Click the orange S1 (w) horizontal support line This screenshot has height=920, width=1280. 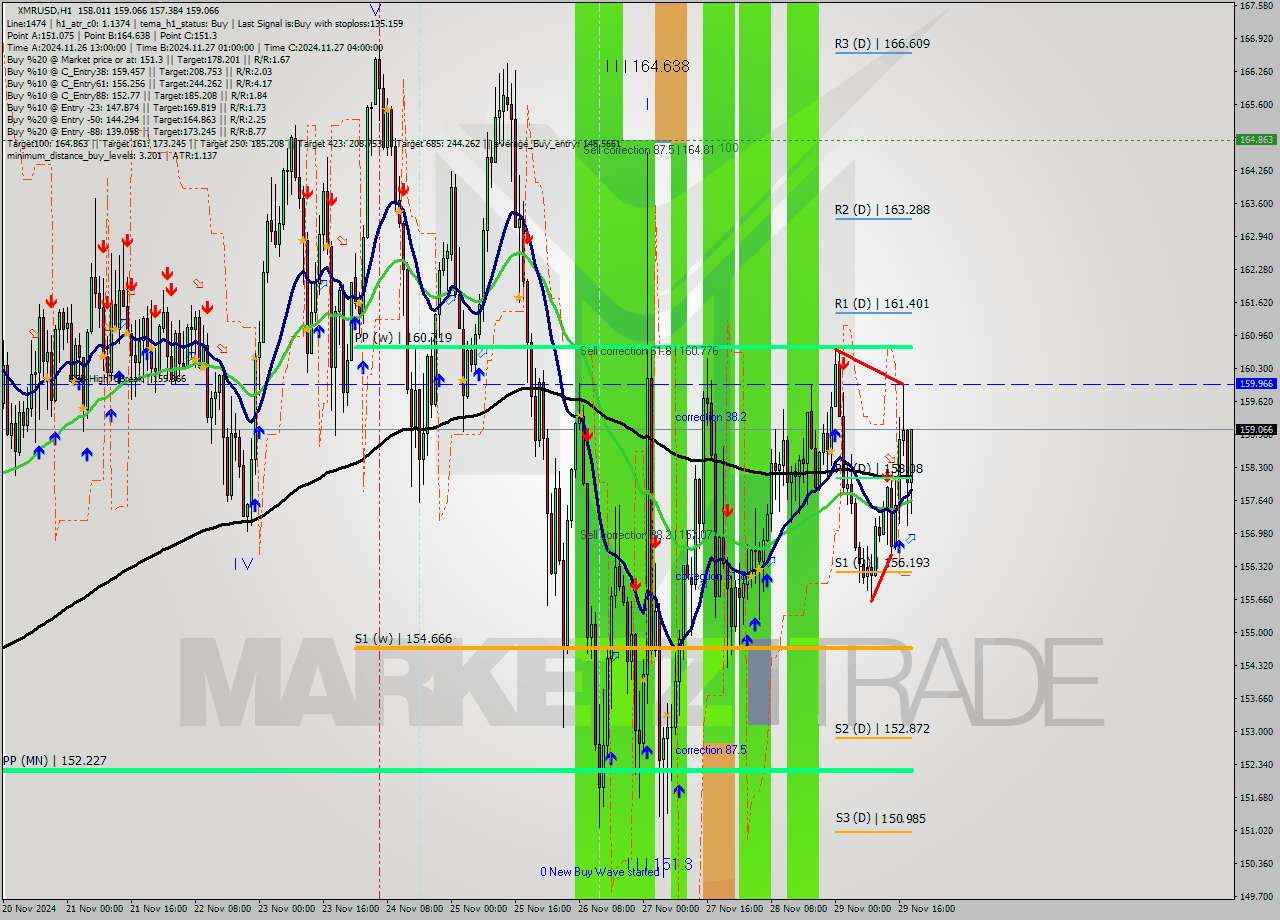(x=633, y=647)
